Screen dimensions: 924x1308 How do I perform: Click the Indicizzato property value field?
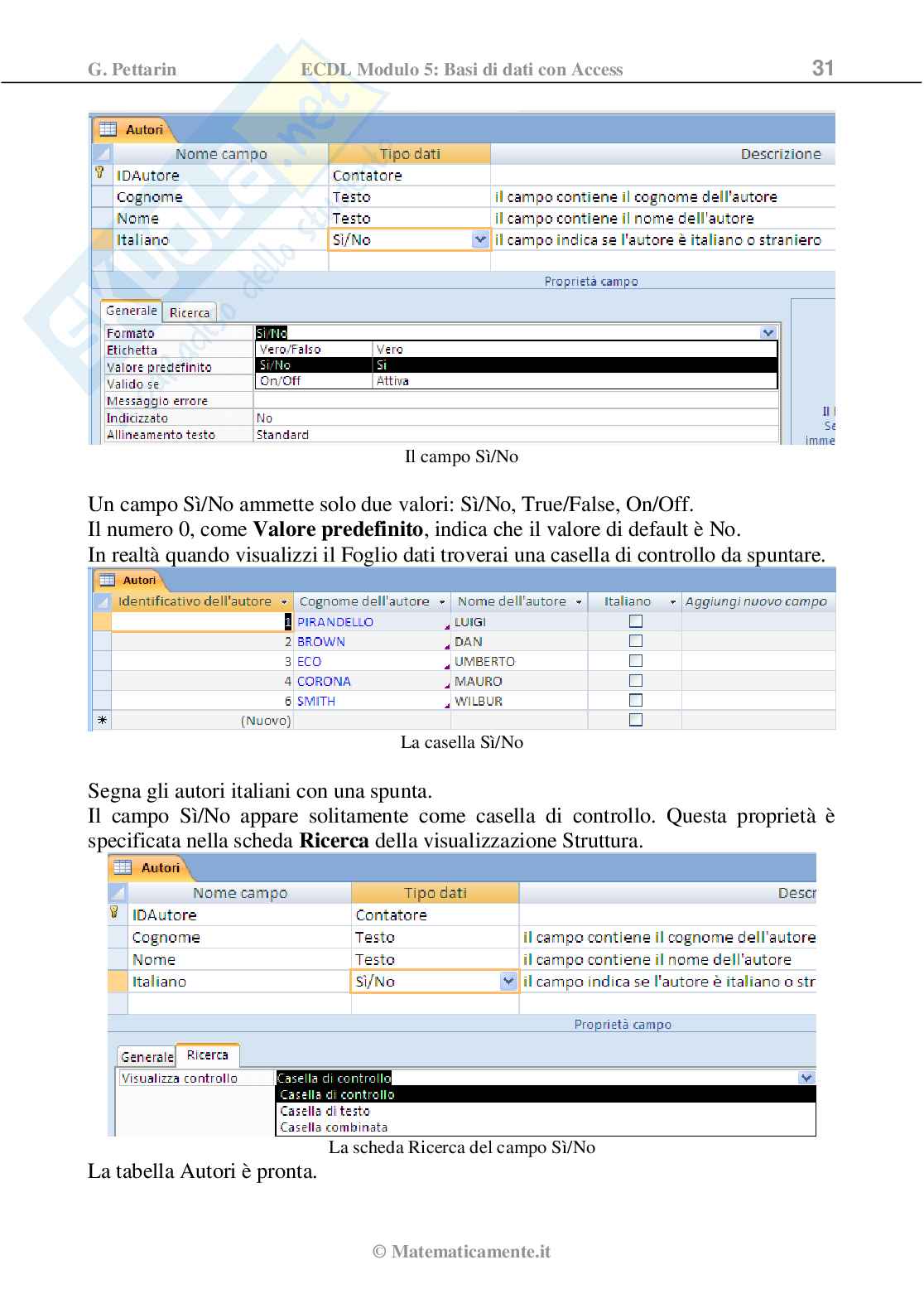[513, 418]
